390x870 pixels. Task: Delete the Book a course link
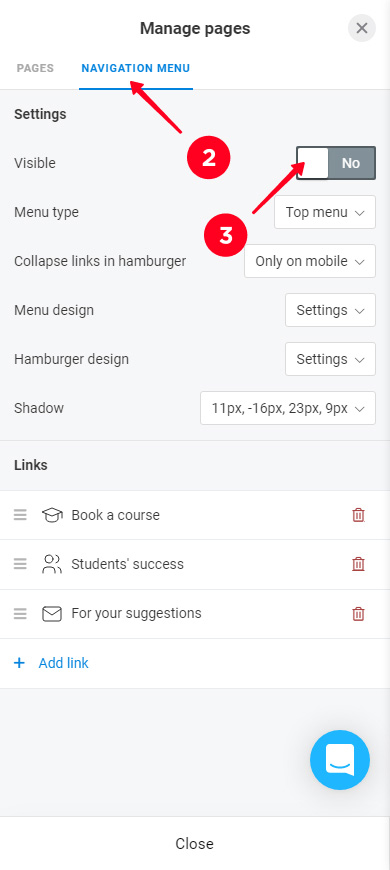358,515
